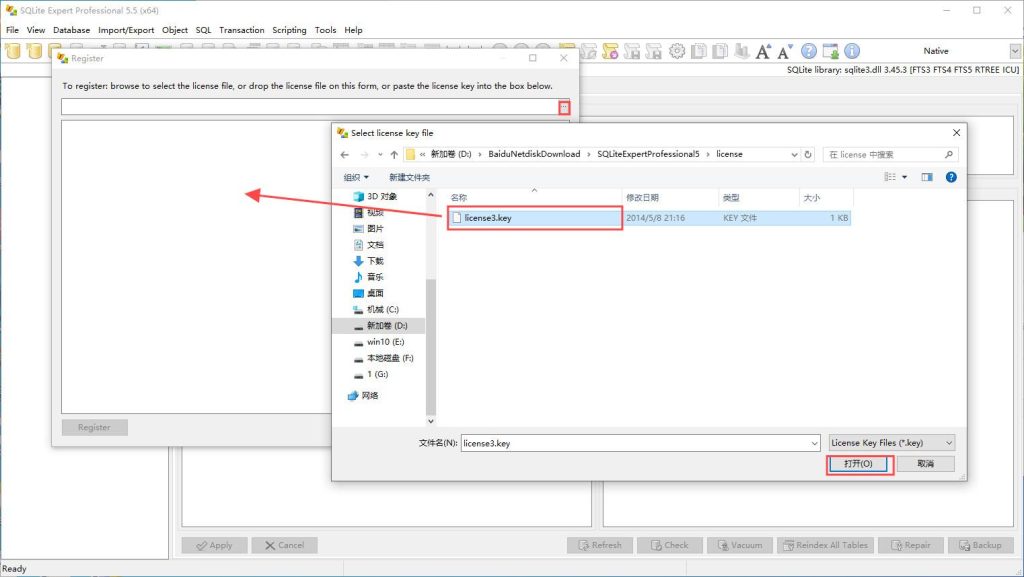
Task: Open the 组织 organize dropdown menu
Action: 355,177
